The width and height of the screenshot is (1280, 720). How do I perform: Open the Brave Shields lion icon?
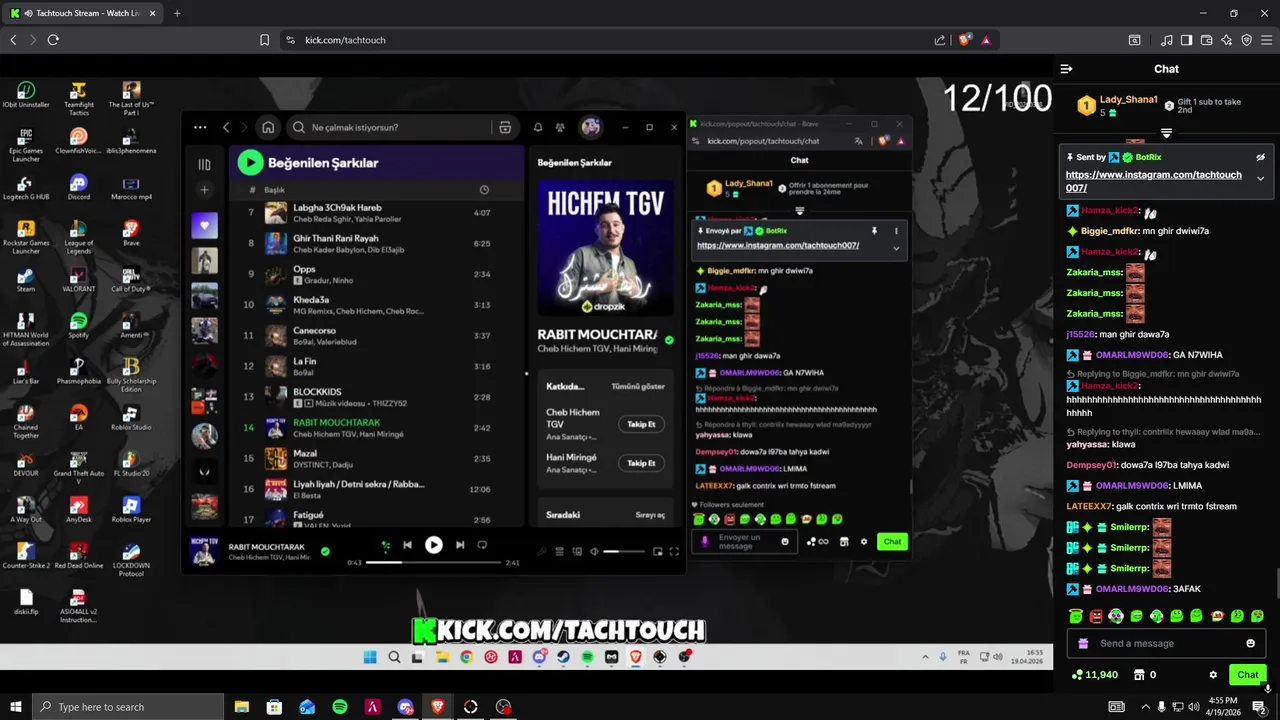(964, 40)
